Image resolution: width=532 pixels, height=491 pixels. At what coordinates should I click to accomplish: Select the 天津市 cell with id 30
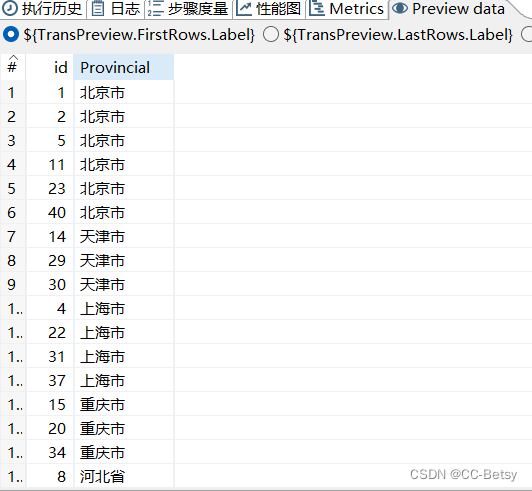[124, 284]
